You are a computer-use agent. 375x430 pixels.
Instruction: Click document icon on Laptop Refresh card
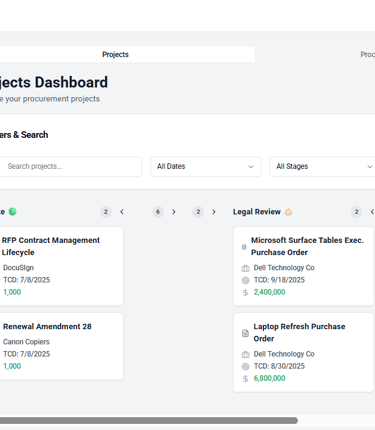245,333
